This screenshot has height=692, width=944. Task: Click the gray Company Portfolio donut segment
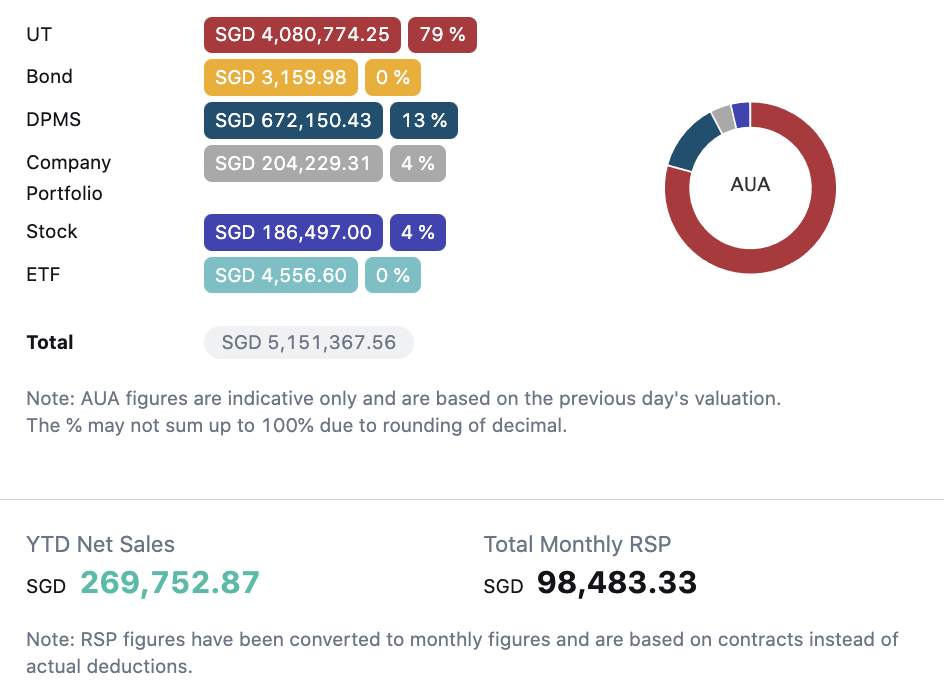(x=722, y=118)
